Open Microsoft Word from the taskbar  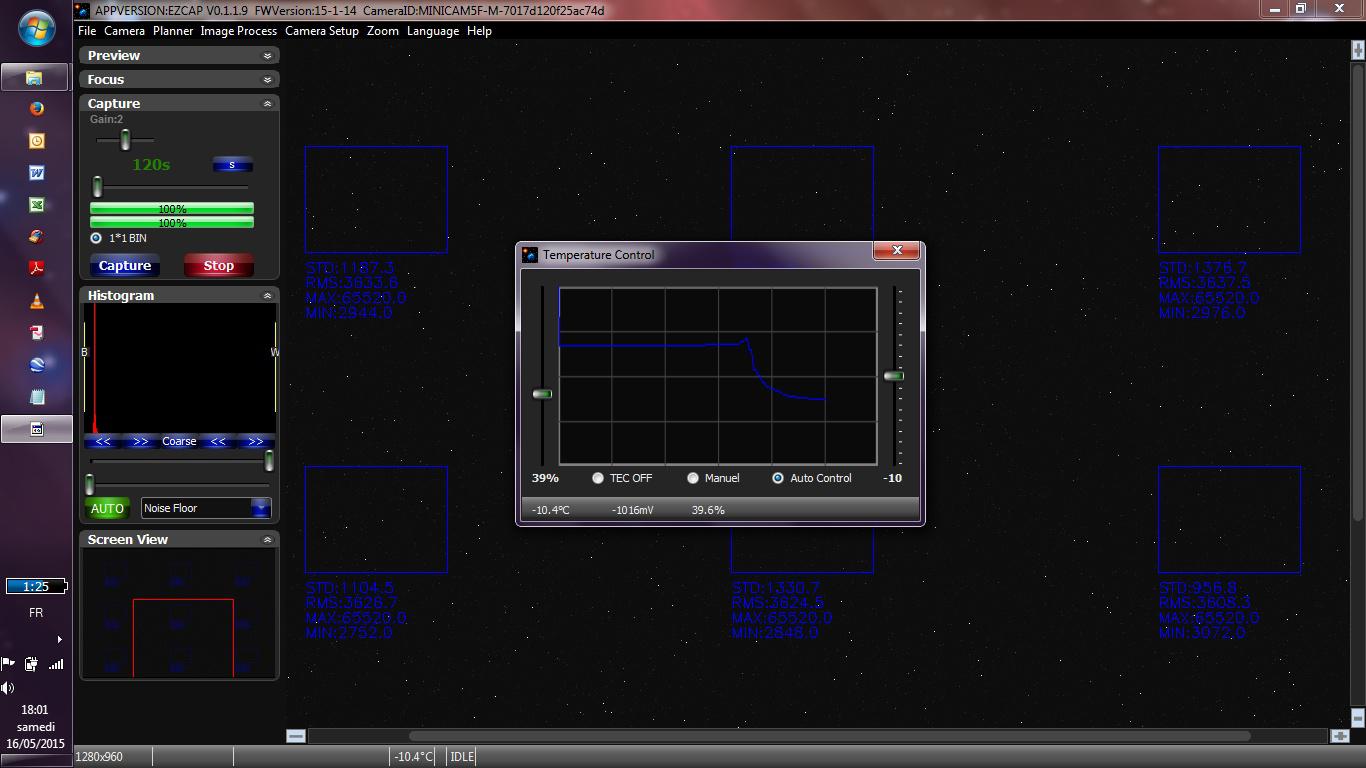(36, 172)
